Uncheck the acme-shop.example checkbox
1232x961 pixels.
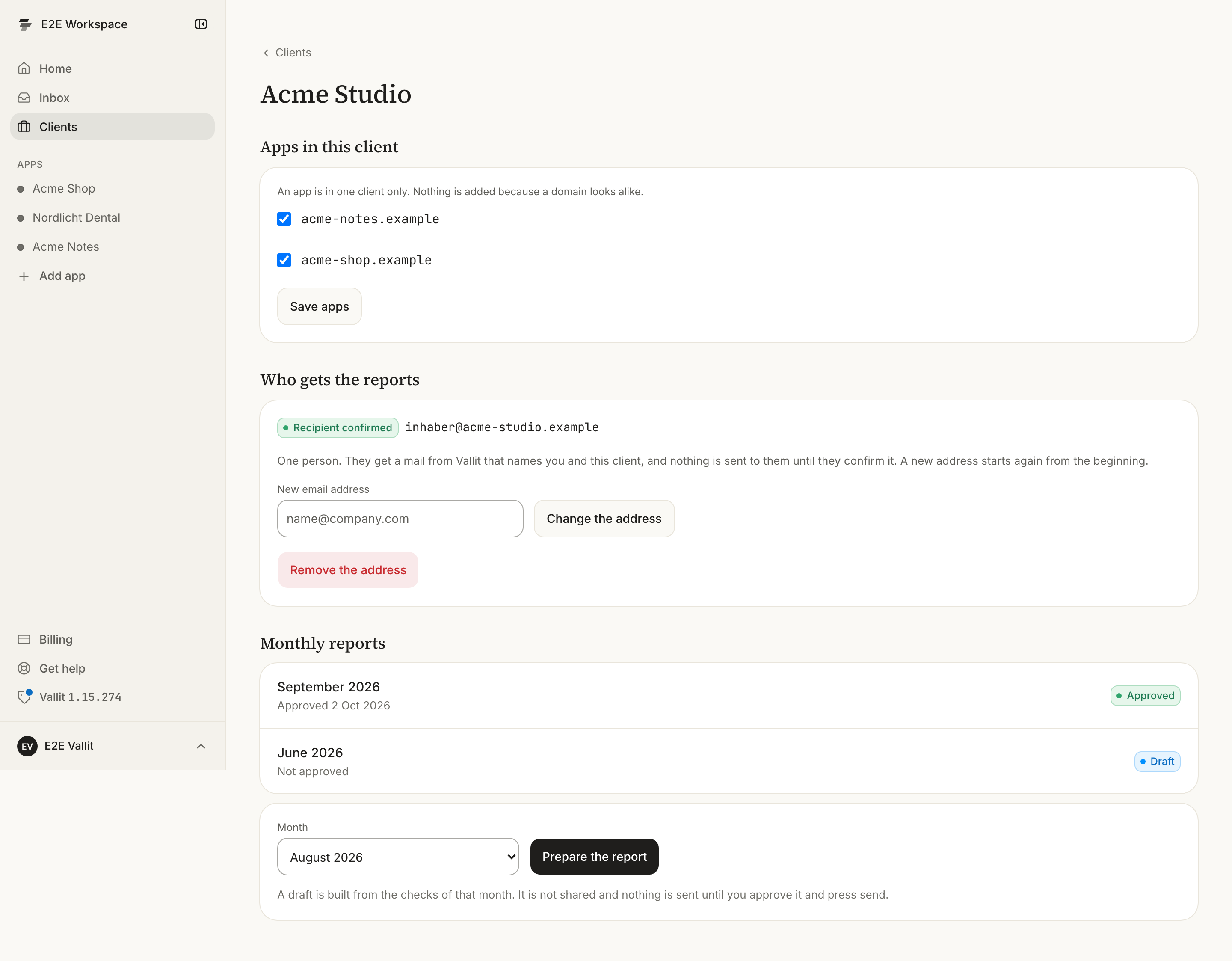284,260
